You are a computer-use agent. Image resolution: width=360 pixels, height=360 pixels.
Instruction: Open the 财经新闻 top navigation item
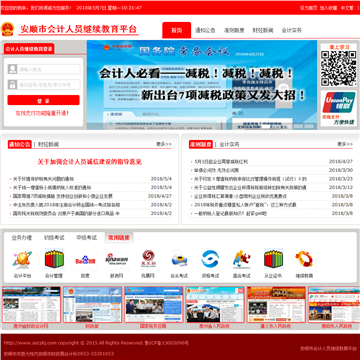[x=263, y=30]
